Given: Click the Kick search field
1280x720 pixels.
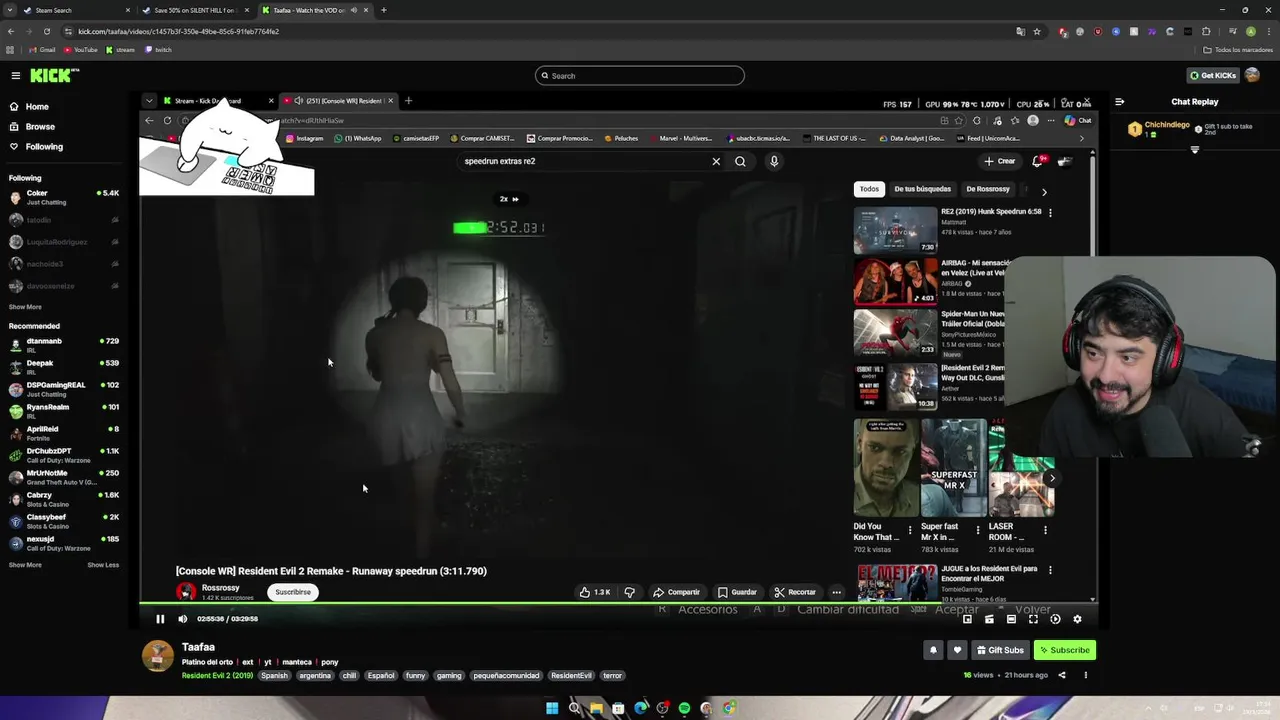Looking at the screenshot, I should click(640, 75).
